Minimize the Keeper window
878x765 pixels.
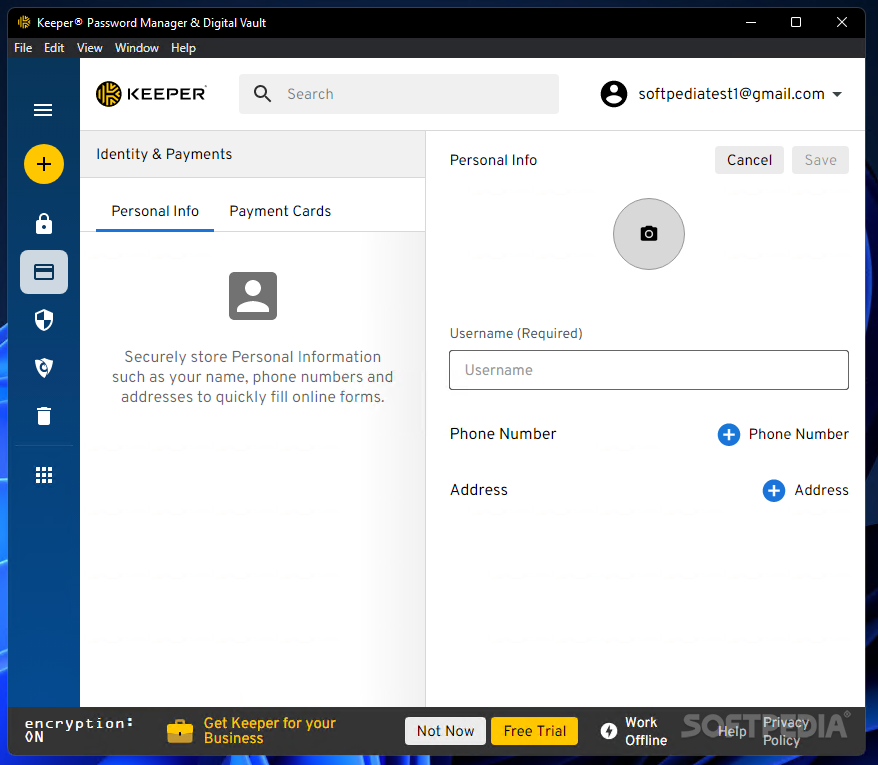751,22
